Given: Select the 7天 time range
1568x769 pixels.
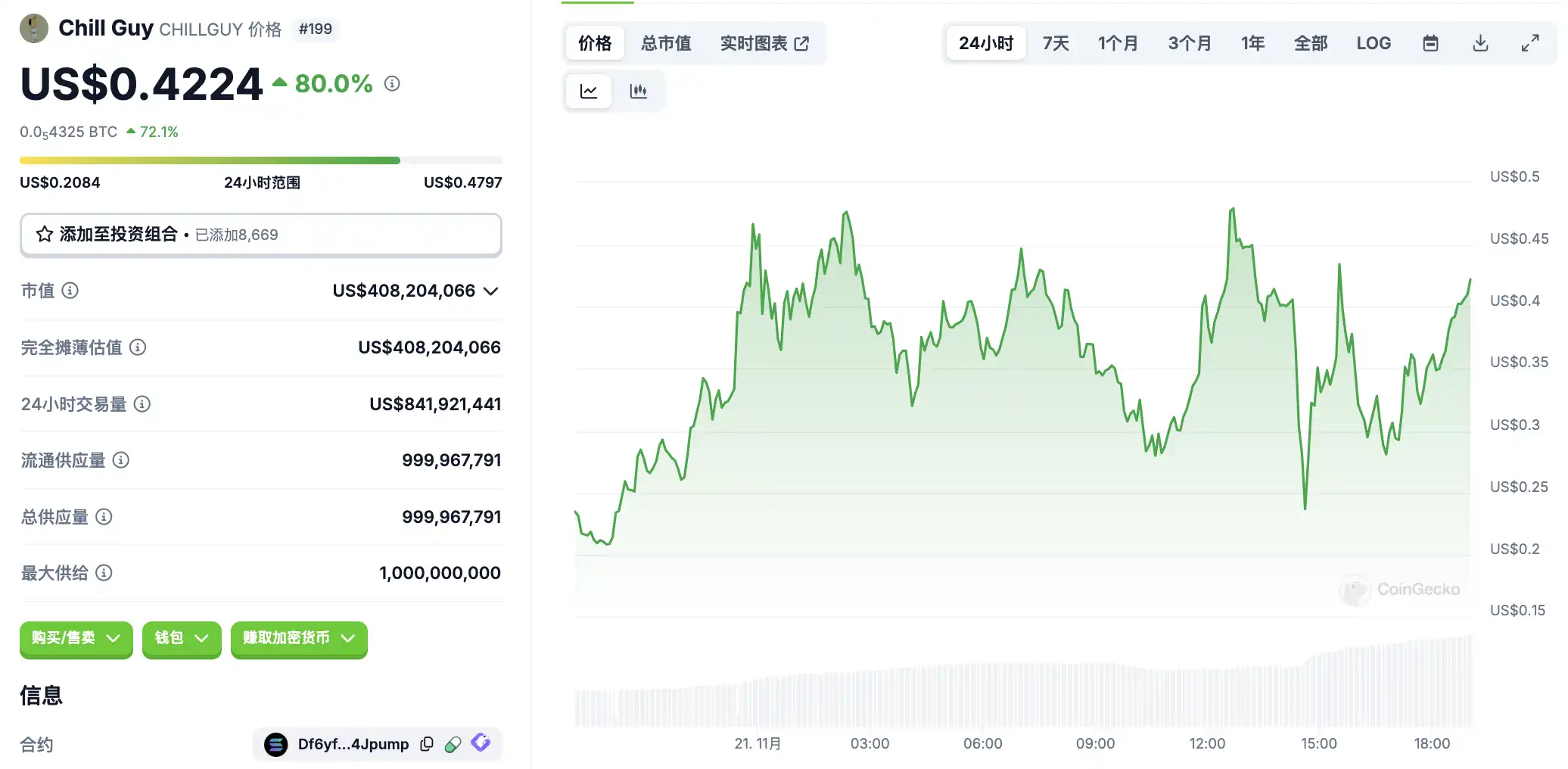Looking at the screenshot, I should pyautogui.click(x=1056, y=43).
